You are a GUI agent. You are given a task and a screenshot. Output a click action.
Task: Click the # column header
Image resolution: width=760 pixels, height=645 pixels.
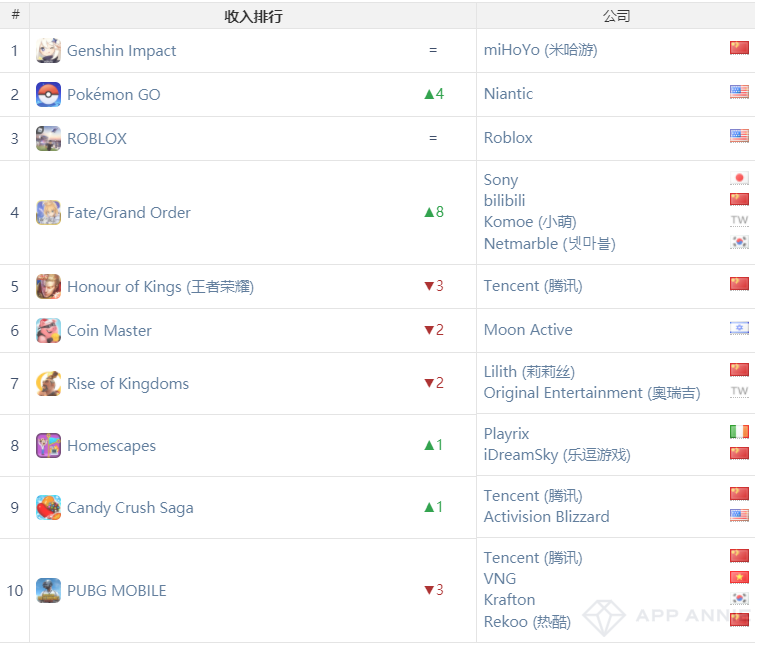coord(15,15)
